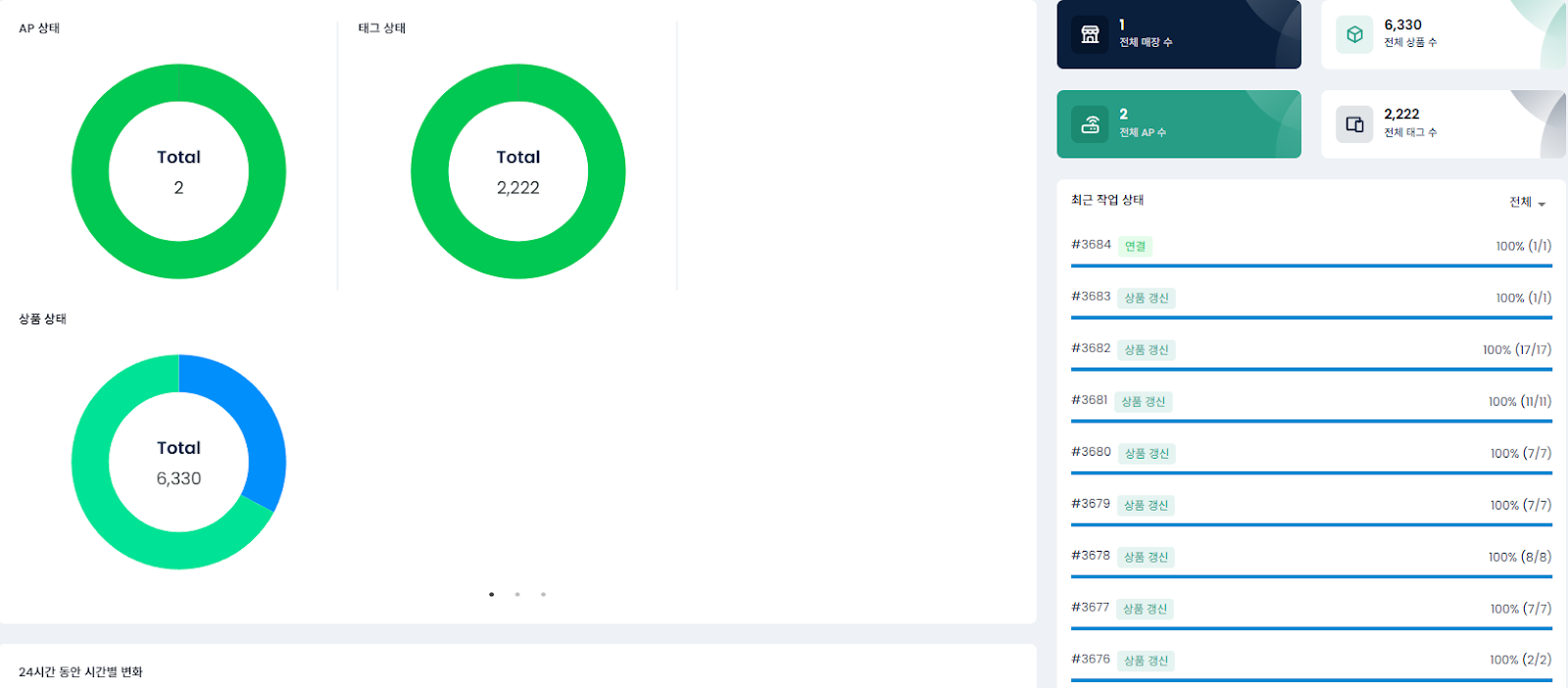Click the 상품 상태 chart title

click(x=42, y=319)
